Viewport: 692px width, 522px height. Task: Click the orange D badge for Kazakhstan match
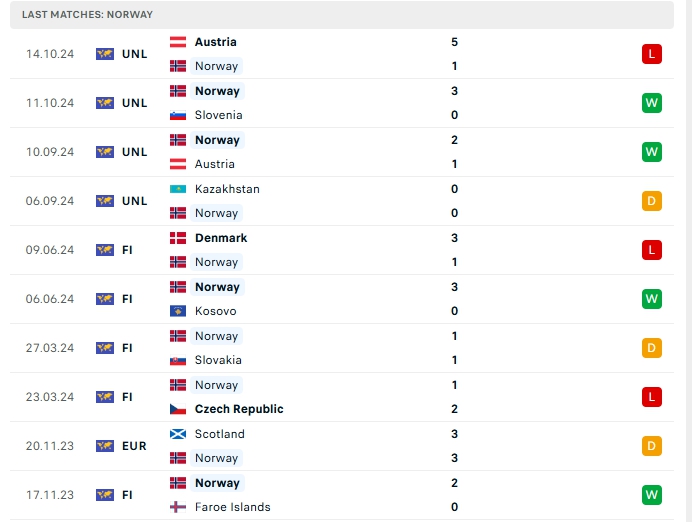tap(652, 201)
